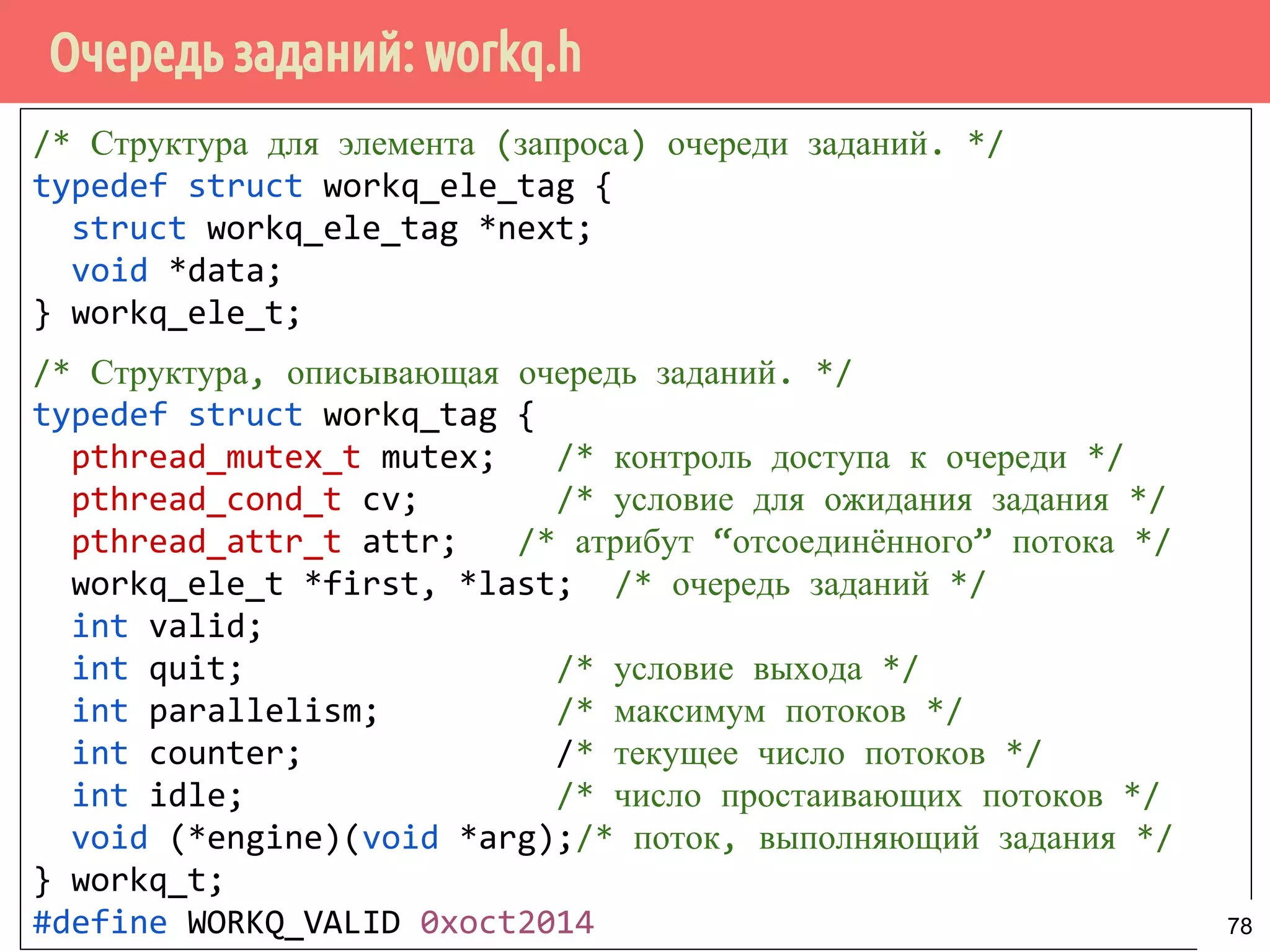Click the line 'typedef struct workq_tag {'

point(283,416)
